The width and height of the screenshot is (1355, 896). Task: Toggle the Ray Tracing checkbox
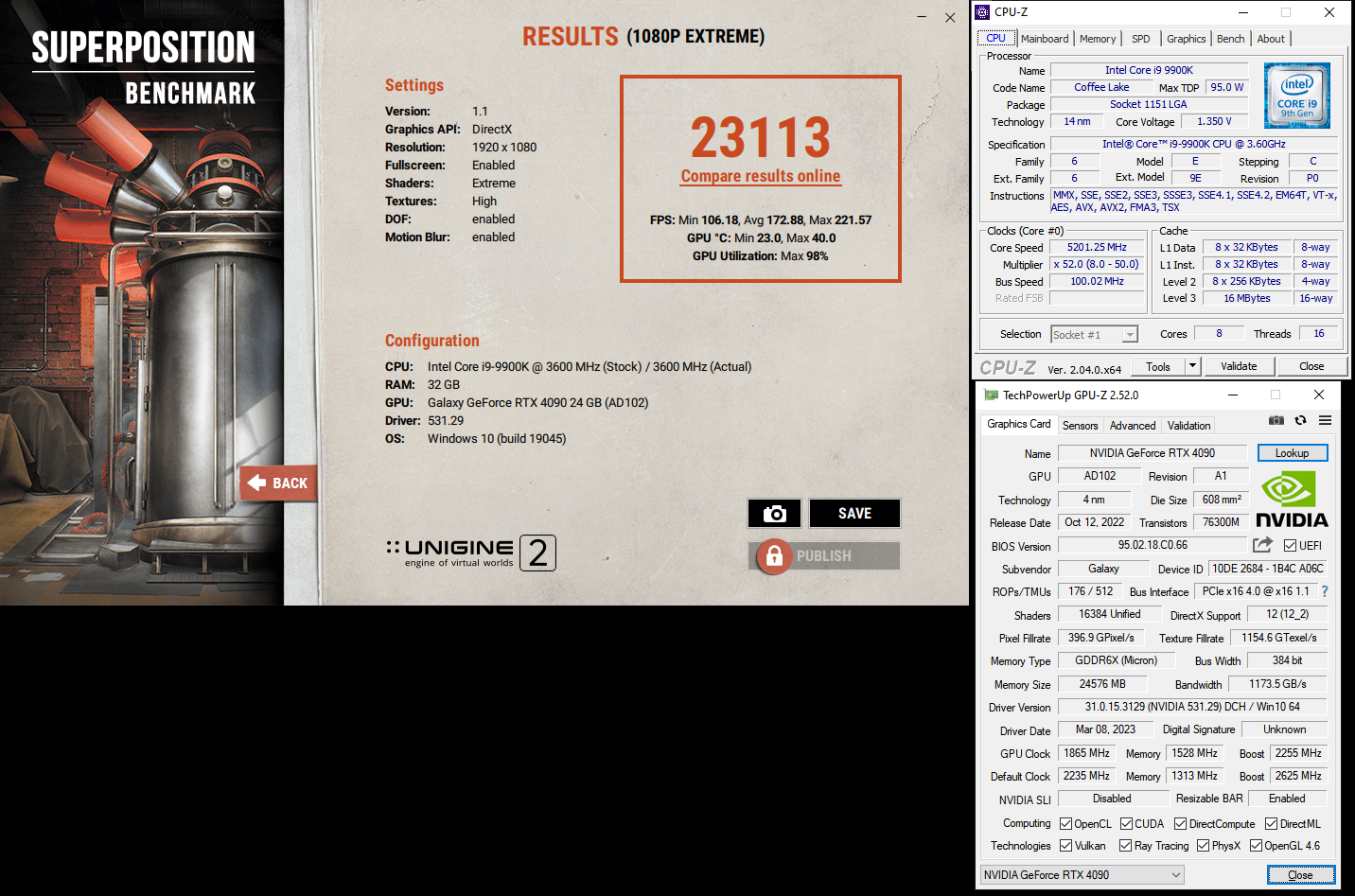pos(1125,846)
